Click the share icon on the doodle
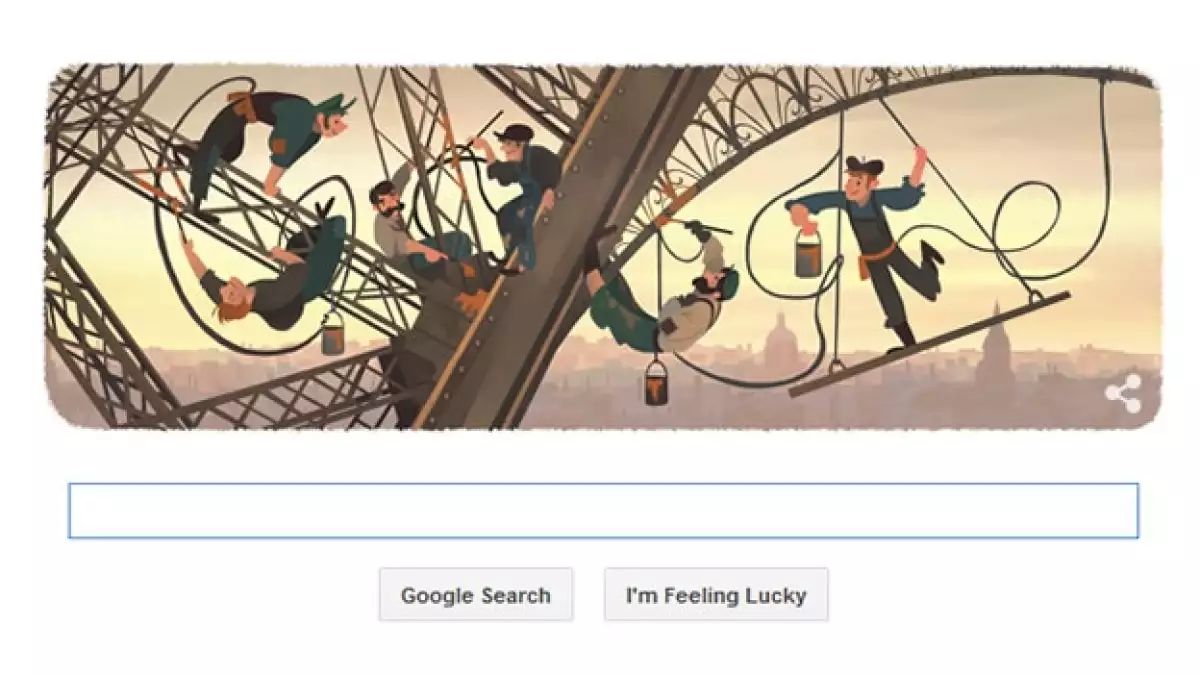Viewport: 1200px width, 675px height. click(x=1123, y=393)
